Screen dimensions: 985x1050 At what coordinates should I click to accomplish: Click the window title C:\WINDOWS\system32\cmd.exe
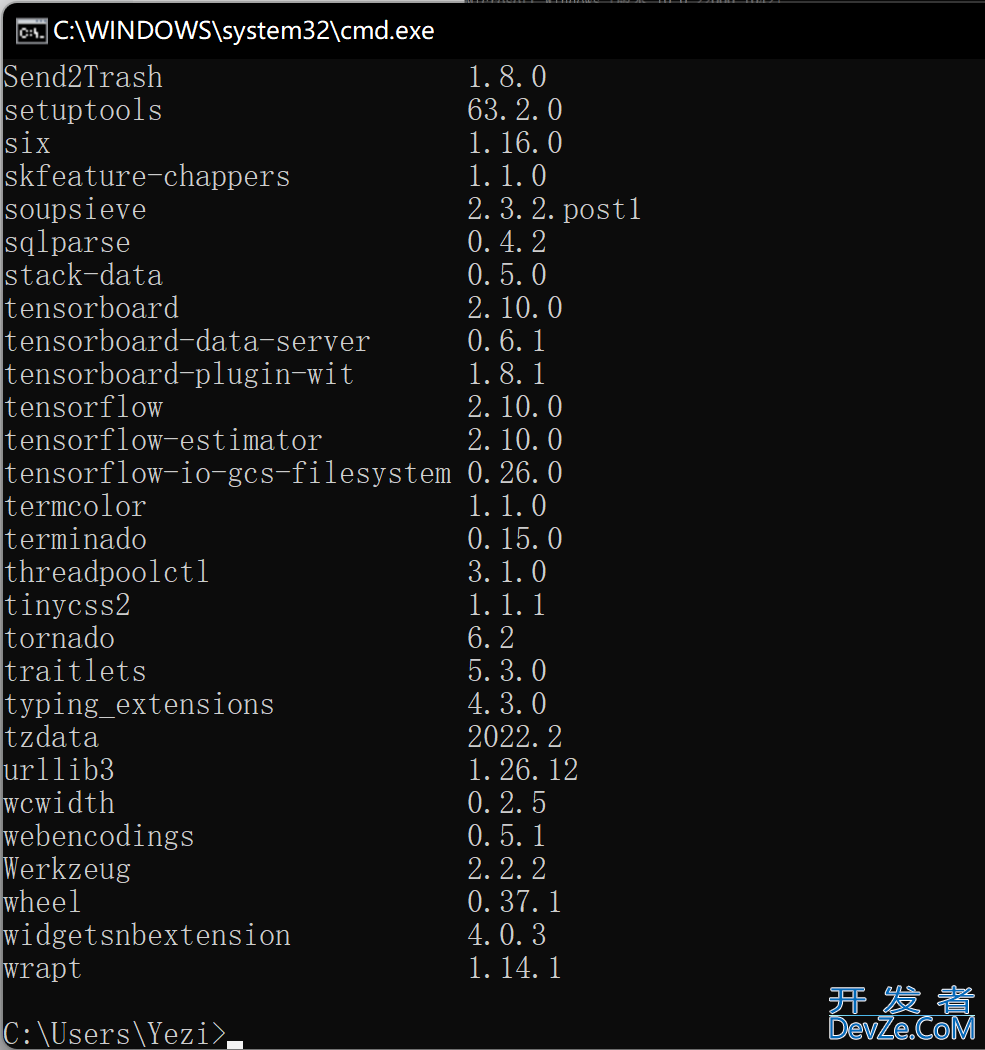[244, 31]
